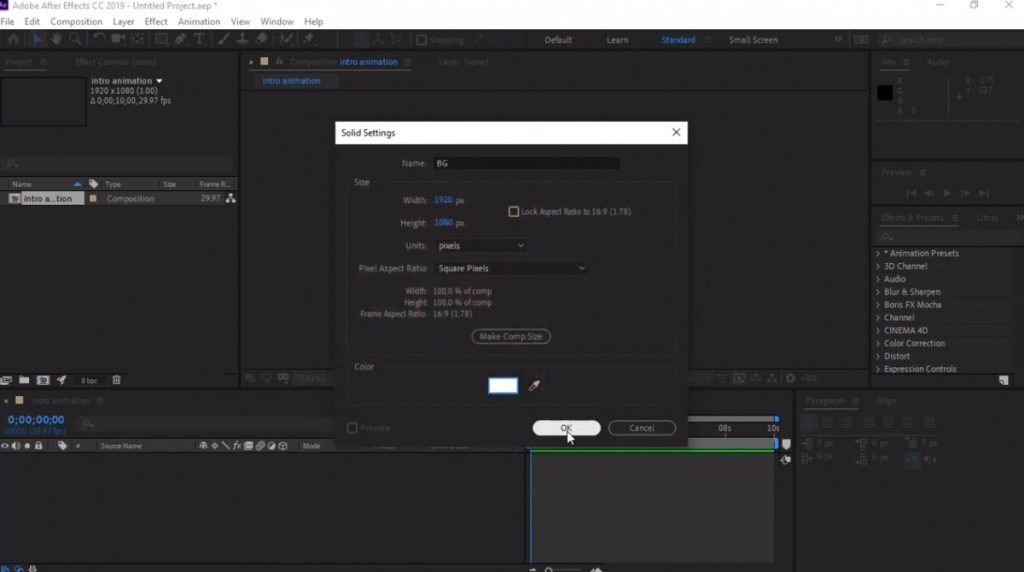Screen dimensions: 1024x572
Task: Click the Make Comp Size button
Action: pos(511,336)
